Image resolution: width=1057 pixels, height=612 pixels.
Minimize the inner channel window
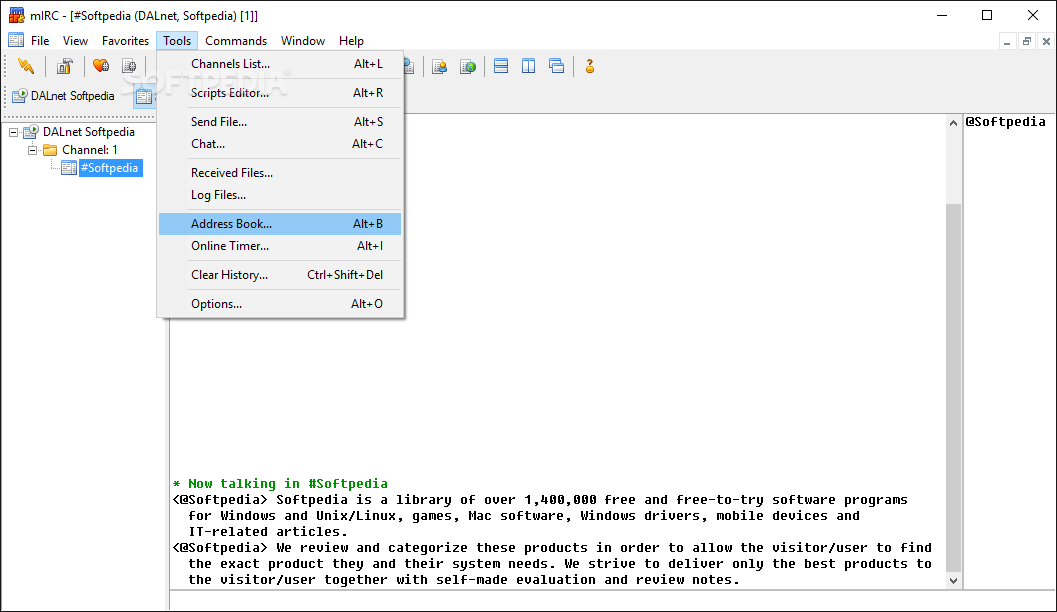1006,42
